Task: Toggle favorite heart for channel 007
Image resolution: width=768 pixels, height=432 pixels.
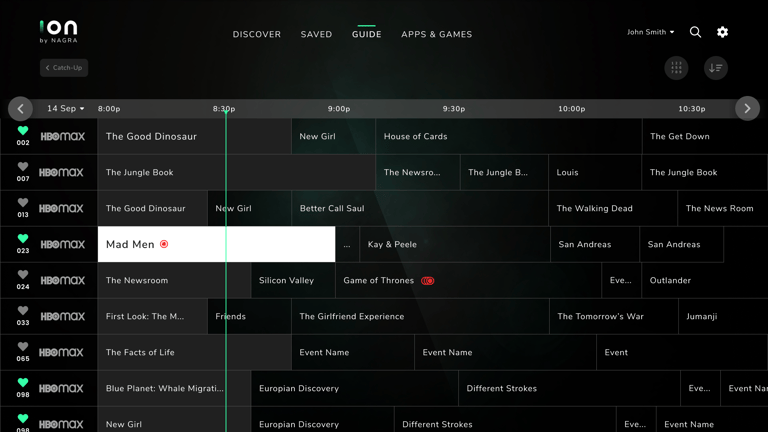Action: click(23, 167)
